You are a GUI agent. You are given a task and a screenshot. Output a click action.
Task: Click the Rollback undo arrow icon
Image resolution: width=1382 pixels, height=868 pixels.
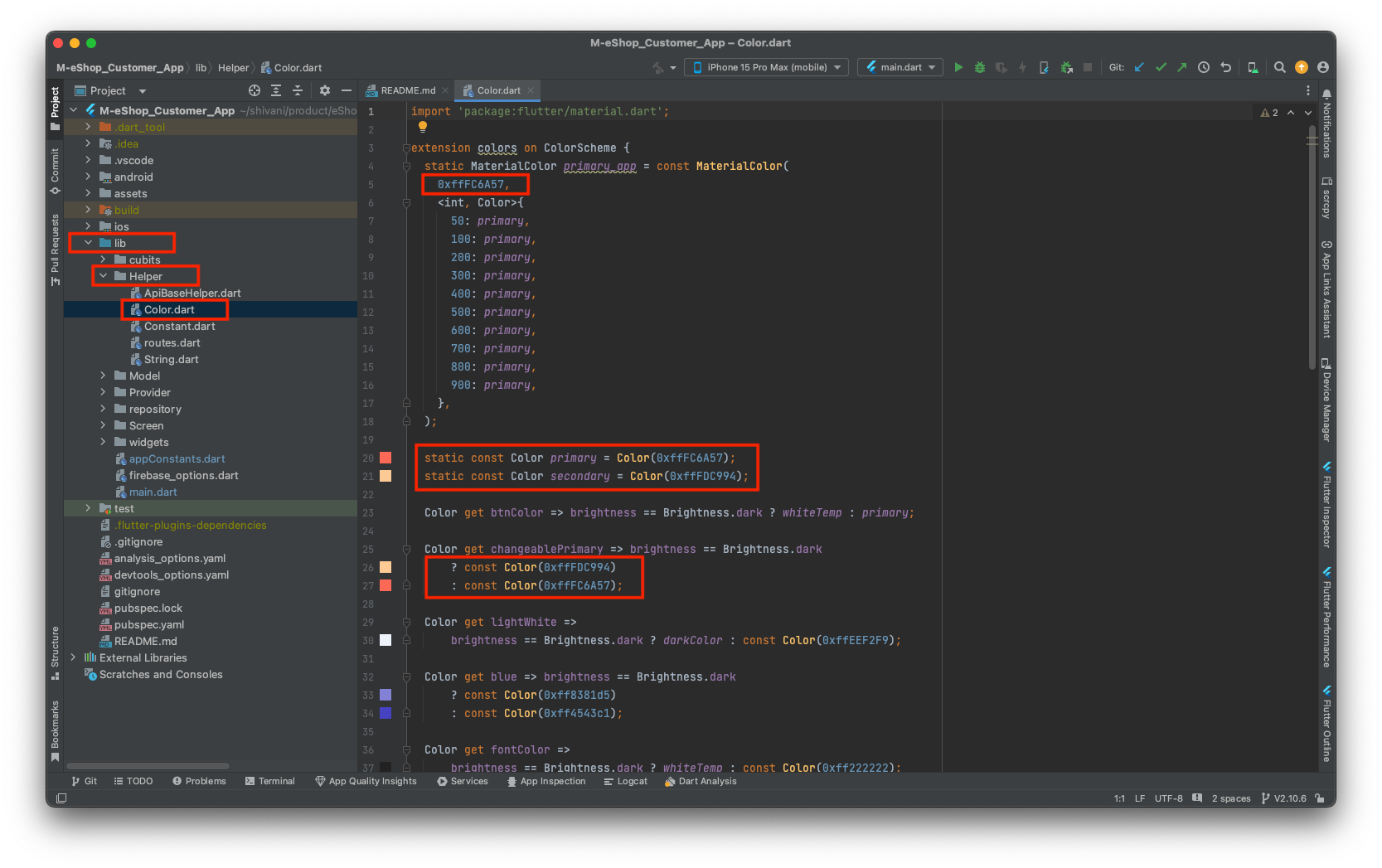[1225, 67]
